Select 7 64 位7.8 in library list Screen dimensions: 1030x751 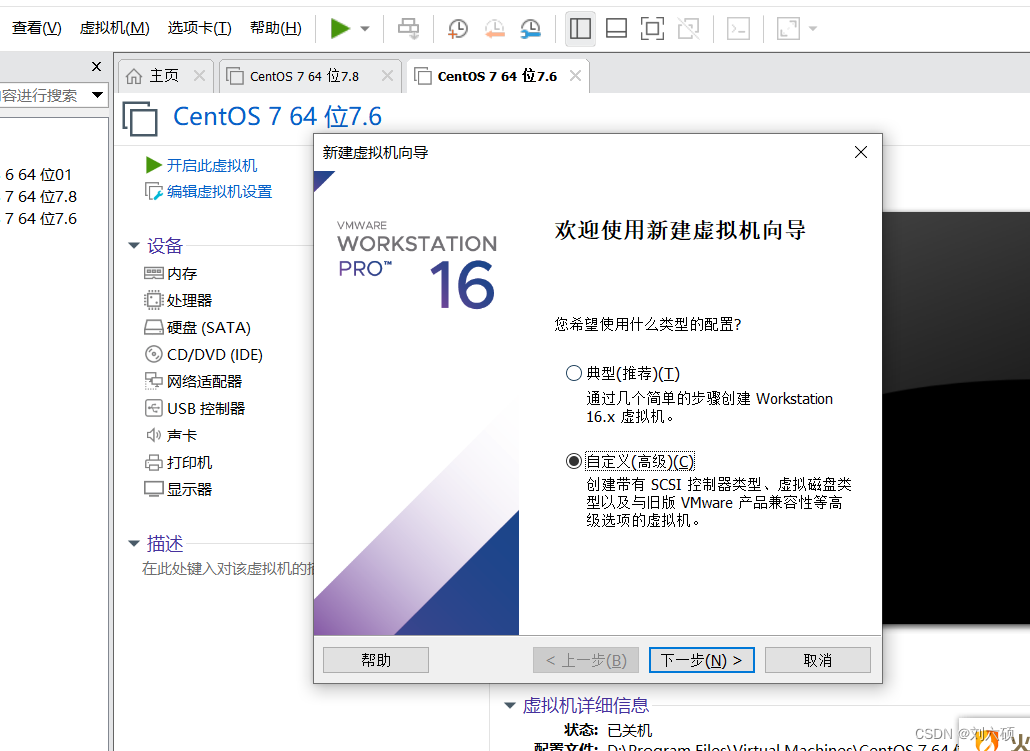(x=41, y=196)
